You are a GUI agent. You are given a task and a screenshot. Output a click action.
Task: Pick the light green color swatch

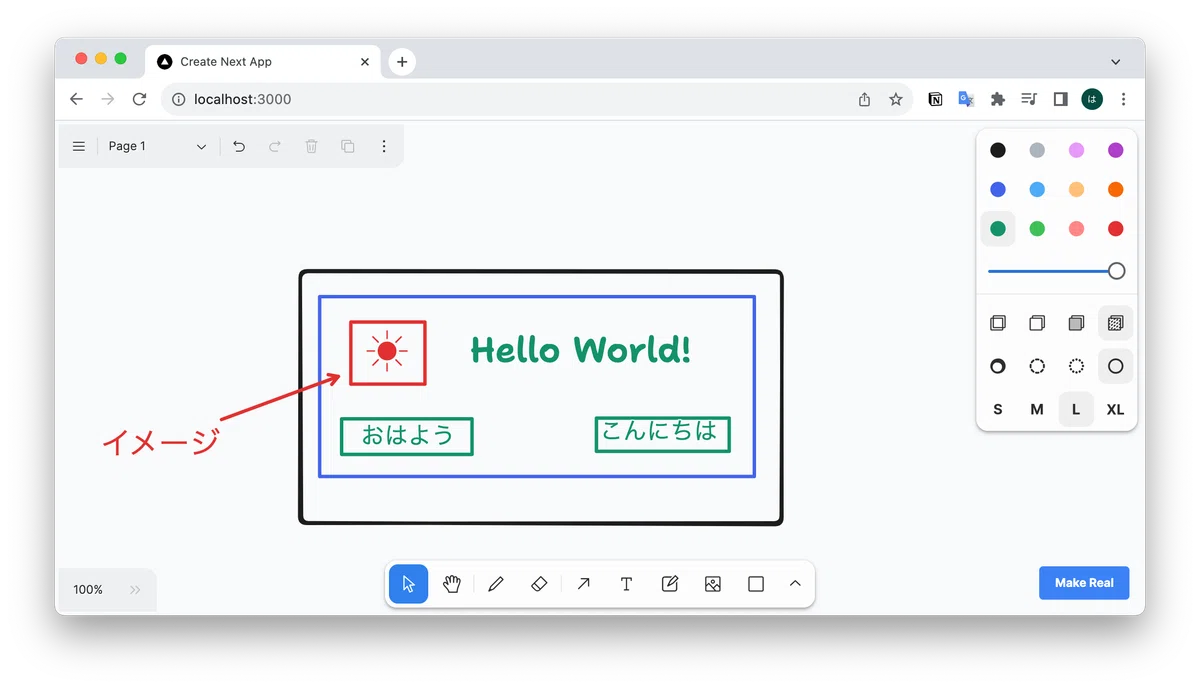pos(1037,229)
